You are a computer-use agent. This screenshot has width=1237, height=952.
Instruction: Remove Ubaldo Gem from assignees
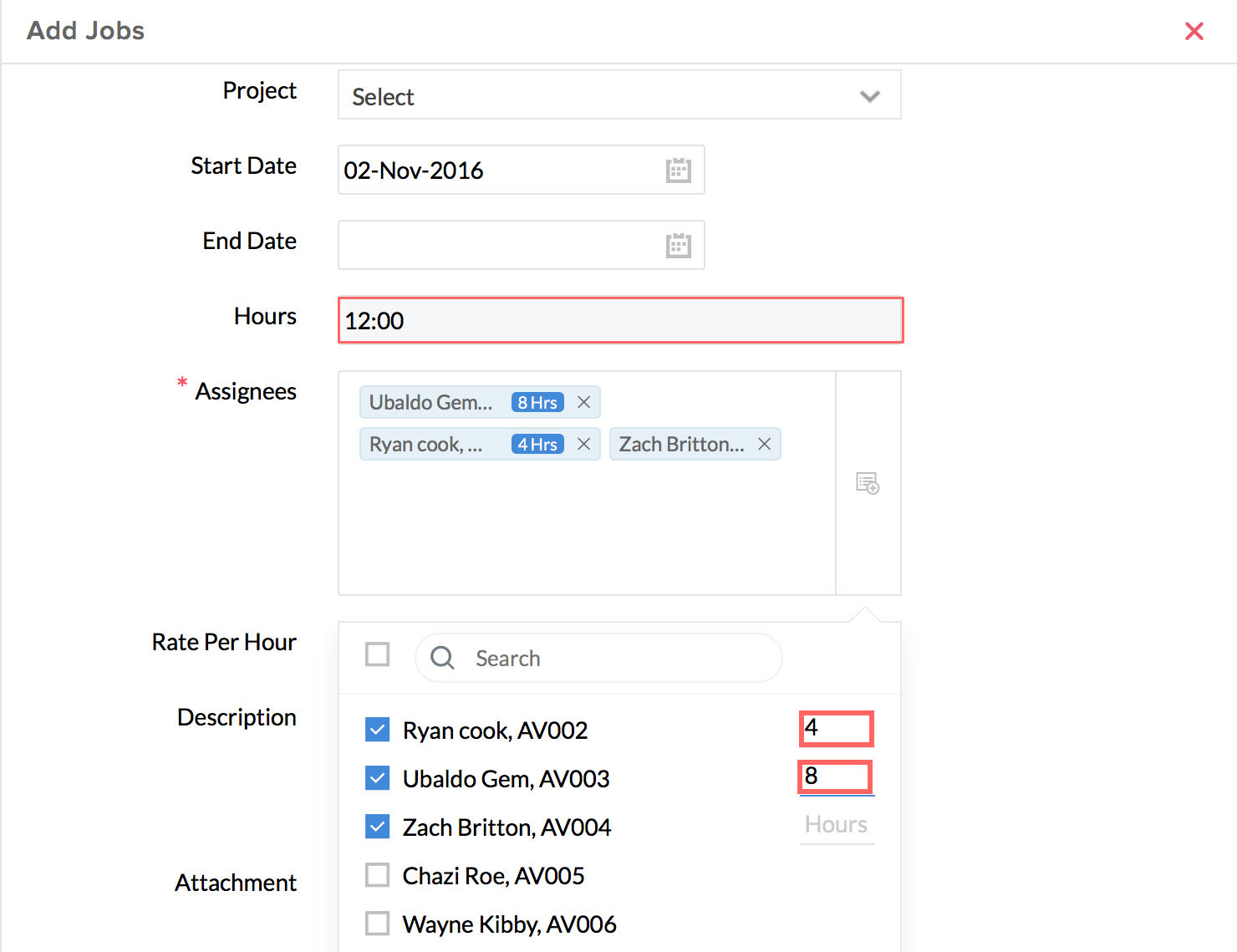coord(583,403)
